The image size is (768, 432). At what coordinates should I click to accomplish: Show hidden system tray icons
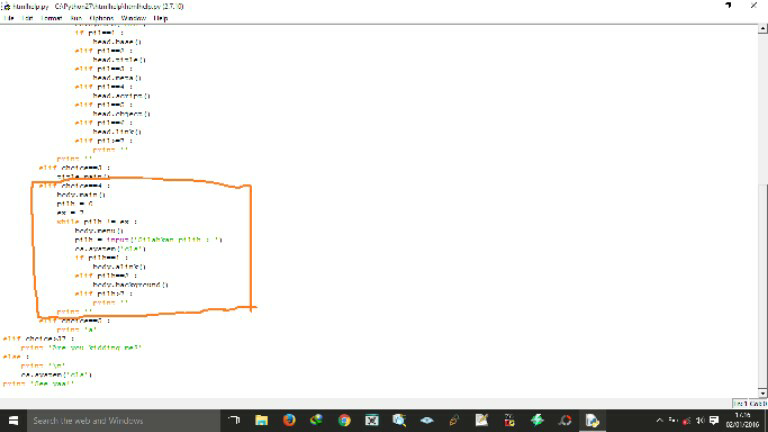pos(660,420)
